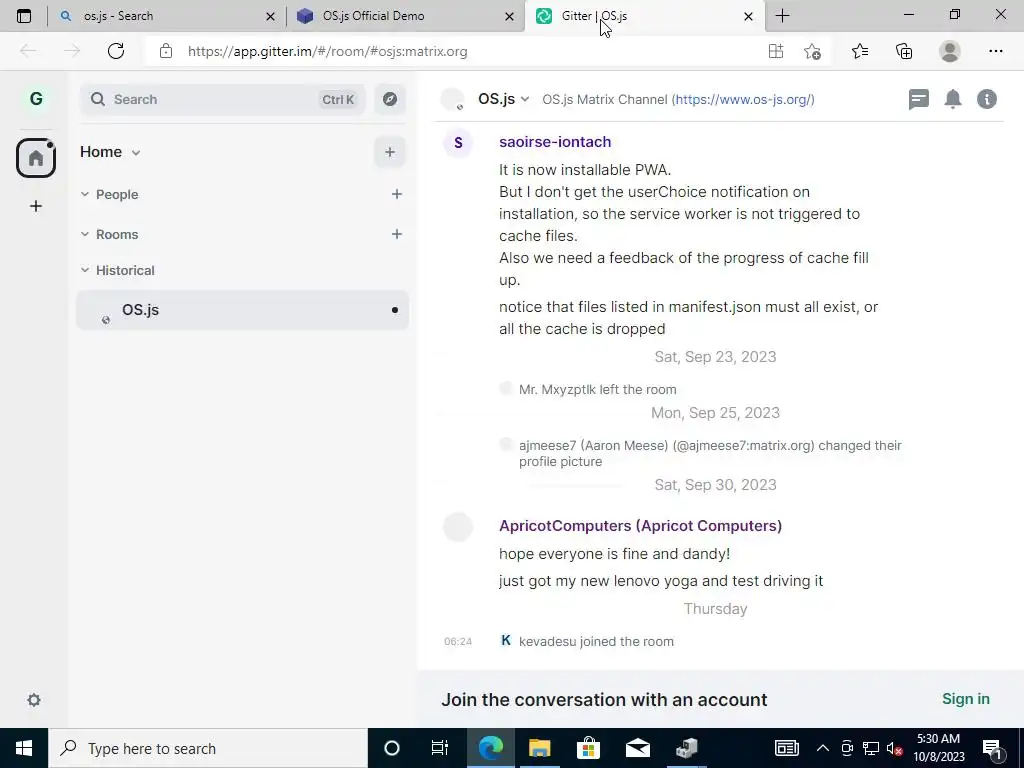Open the Windows Start menu
The width and height of the screenshot is (1024, 768).
tap(24, 748)
